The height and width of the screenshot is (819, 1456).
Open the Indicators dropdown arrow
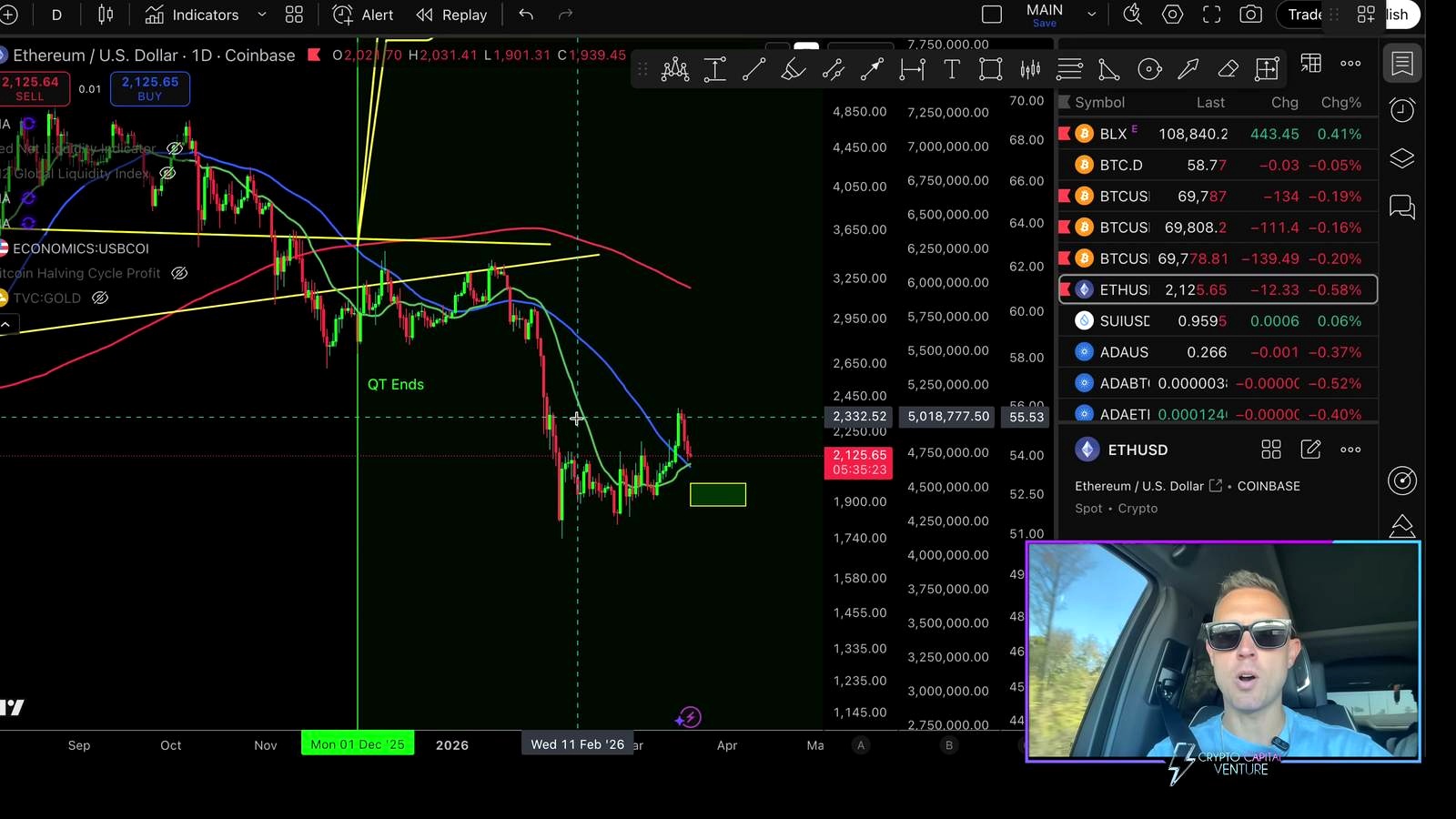point(262,15)
